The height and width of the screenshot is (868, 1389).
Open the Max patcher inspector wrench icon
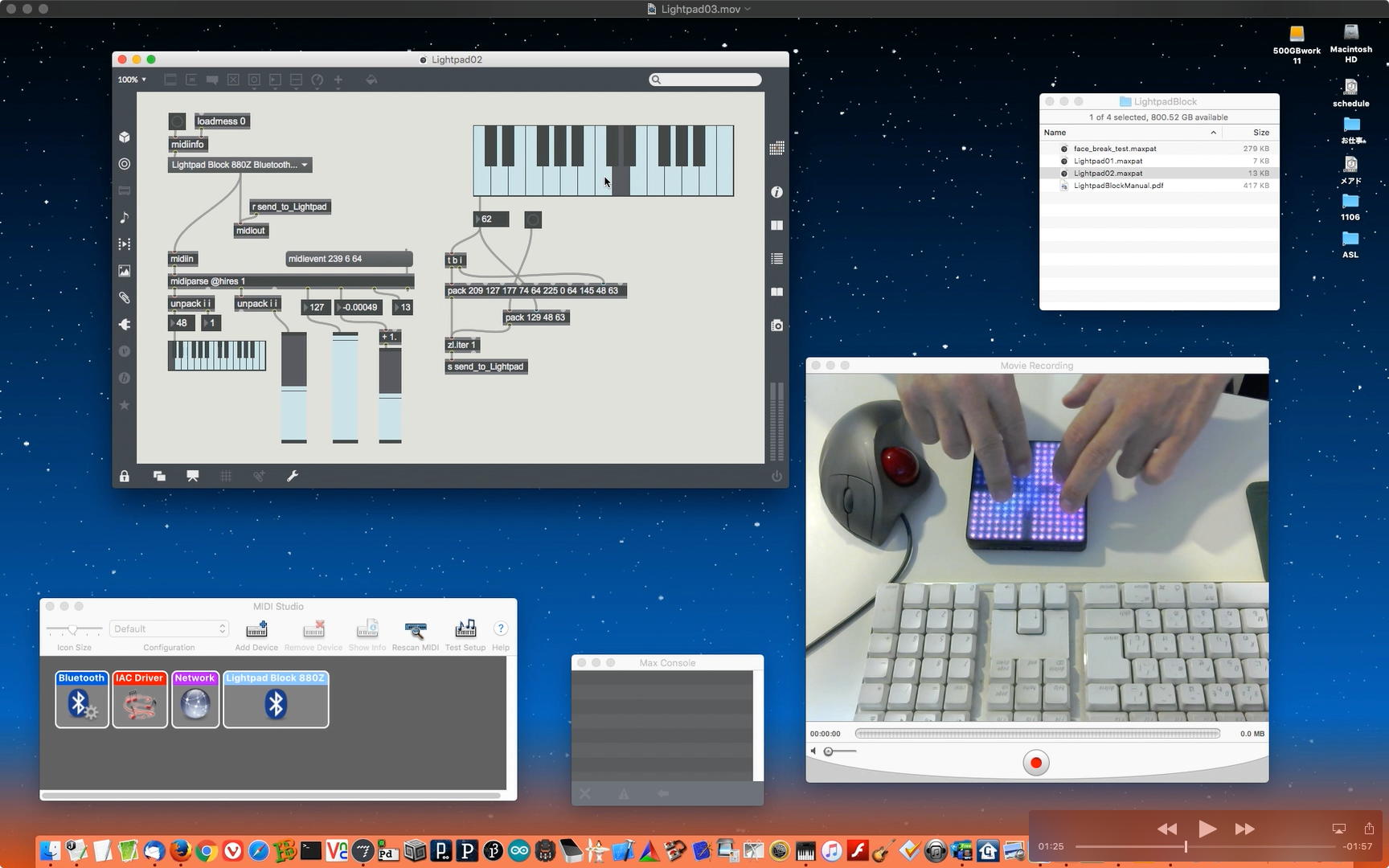[293, 477]
